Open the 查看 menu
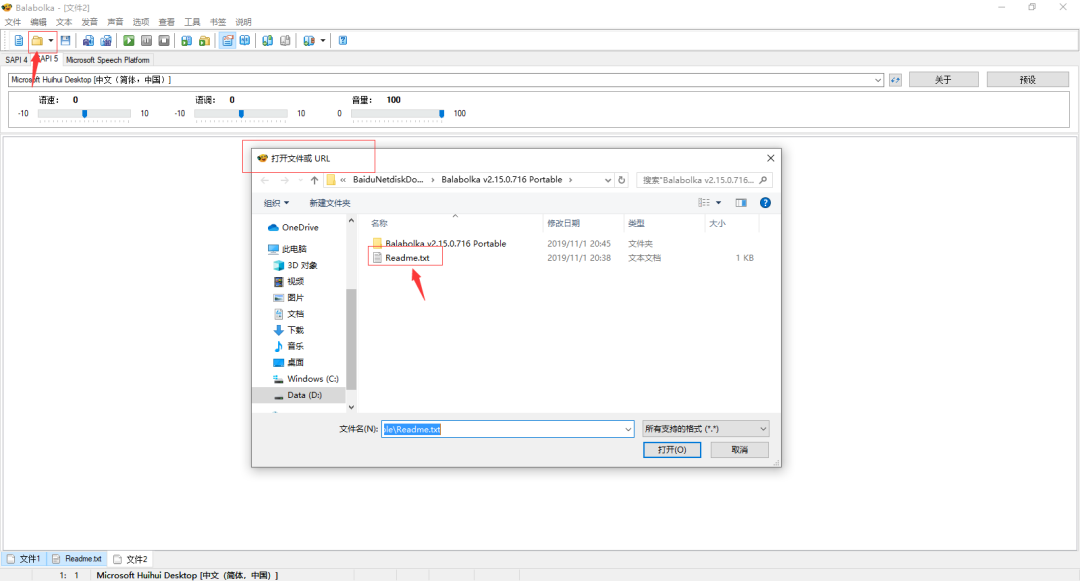Screen dimensions: 1080x581 click(167, 22)
